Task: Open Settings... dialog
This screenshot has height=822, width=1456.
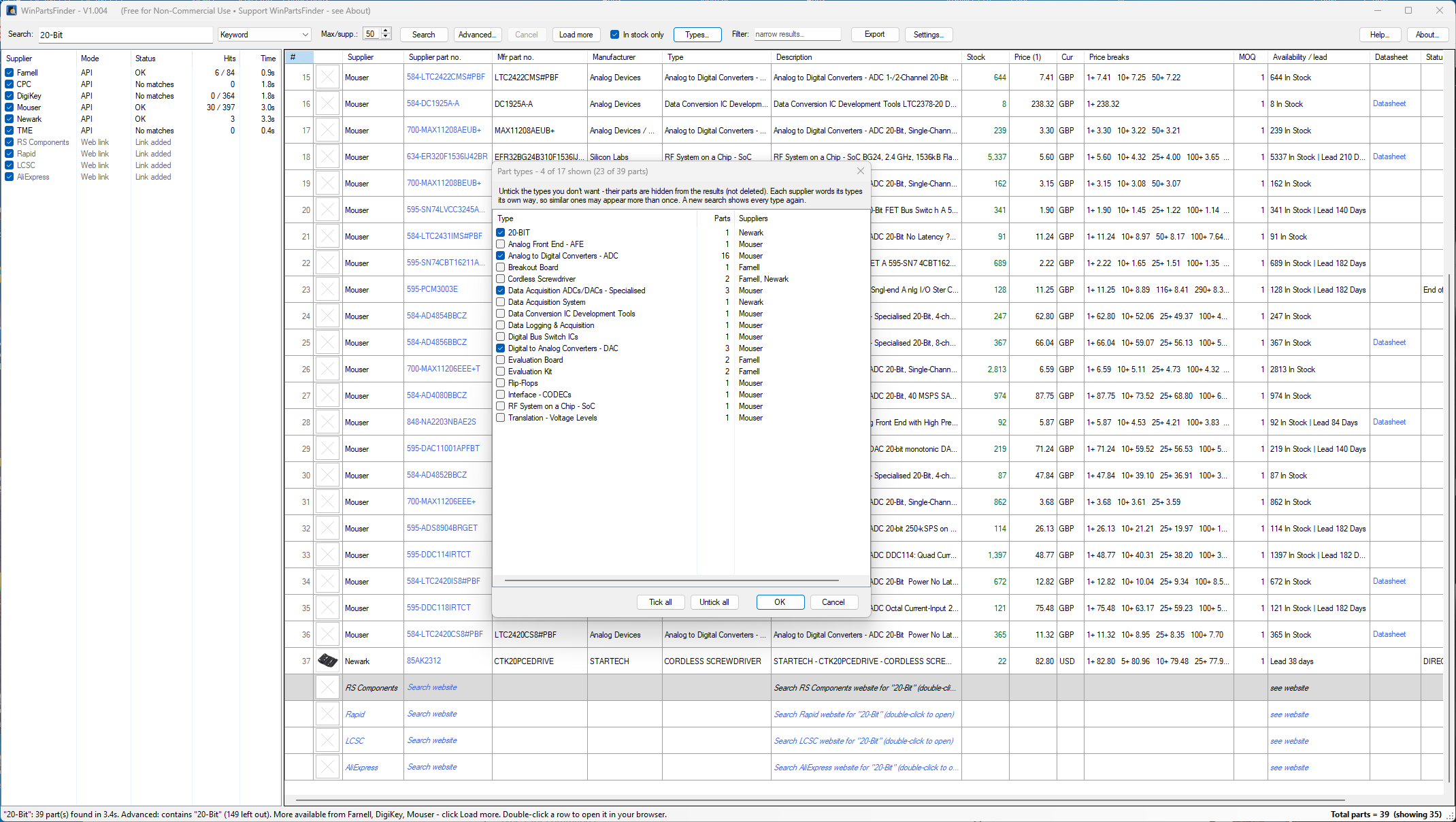Action: point(928,35)
